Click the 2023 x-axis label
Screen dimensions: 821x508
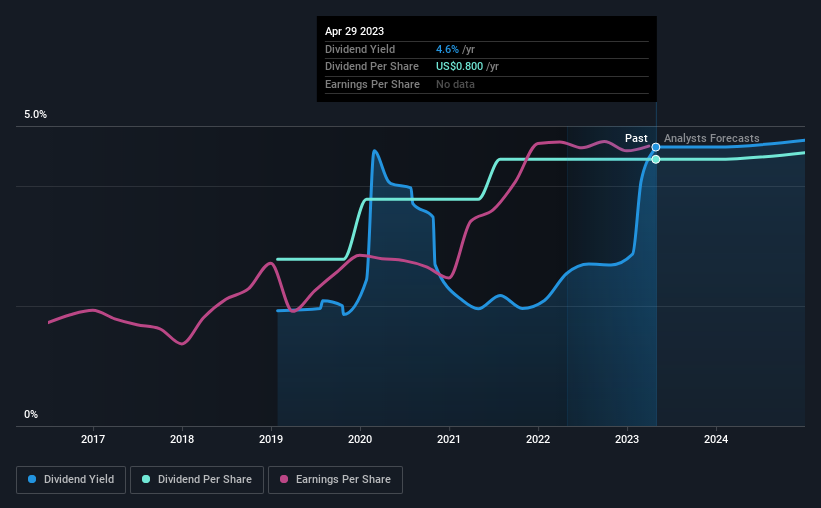[x=627, y=439]
